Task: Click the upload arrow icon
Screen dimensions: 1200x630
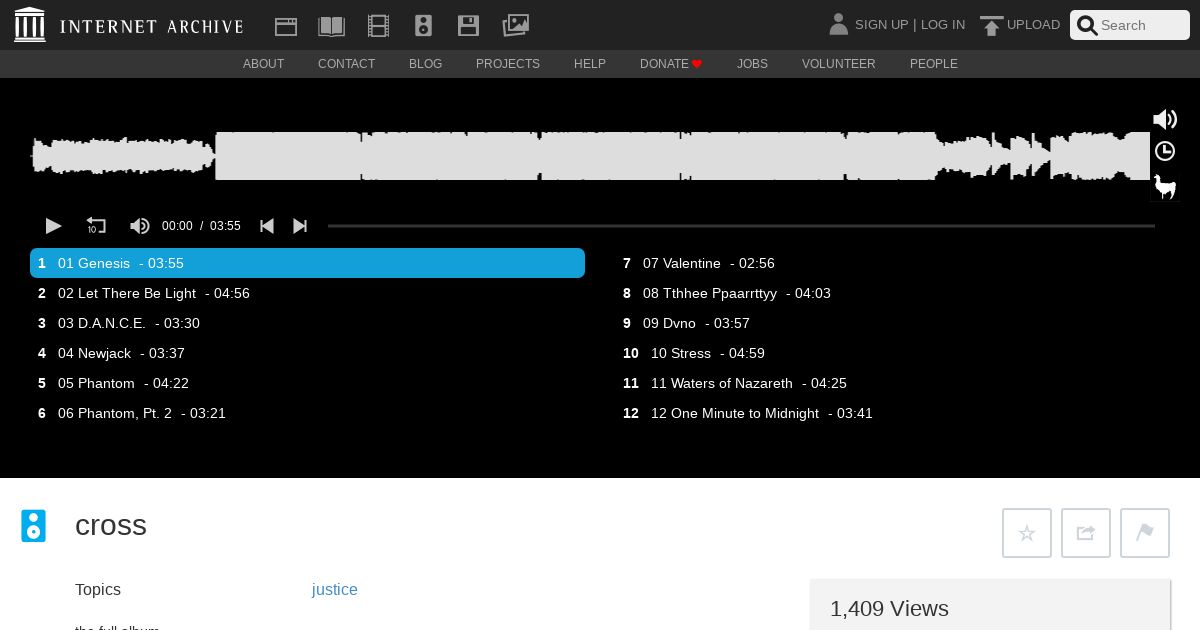Action: 991,26
